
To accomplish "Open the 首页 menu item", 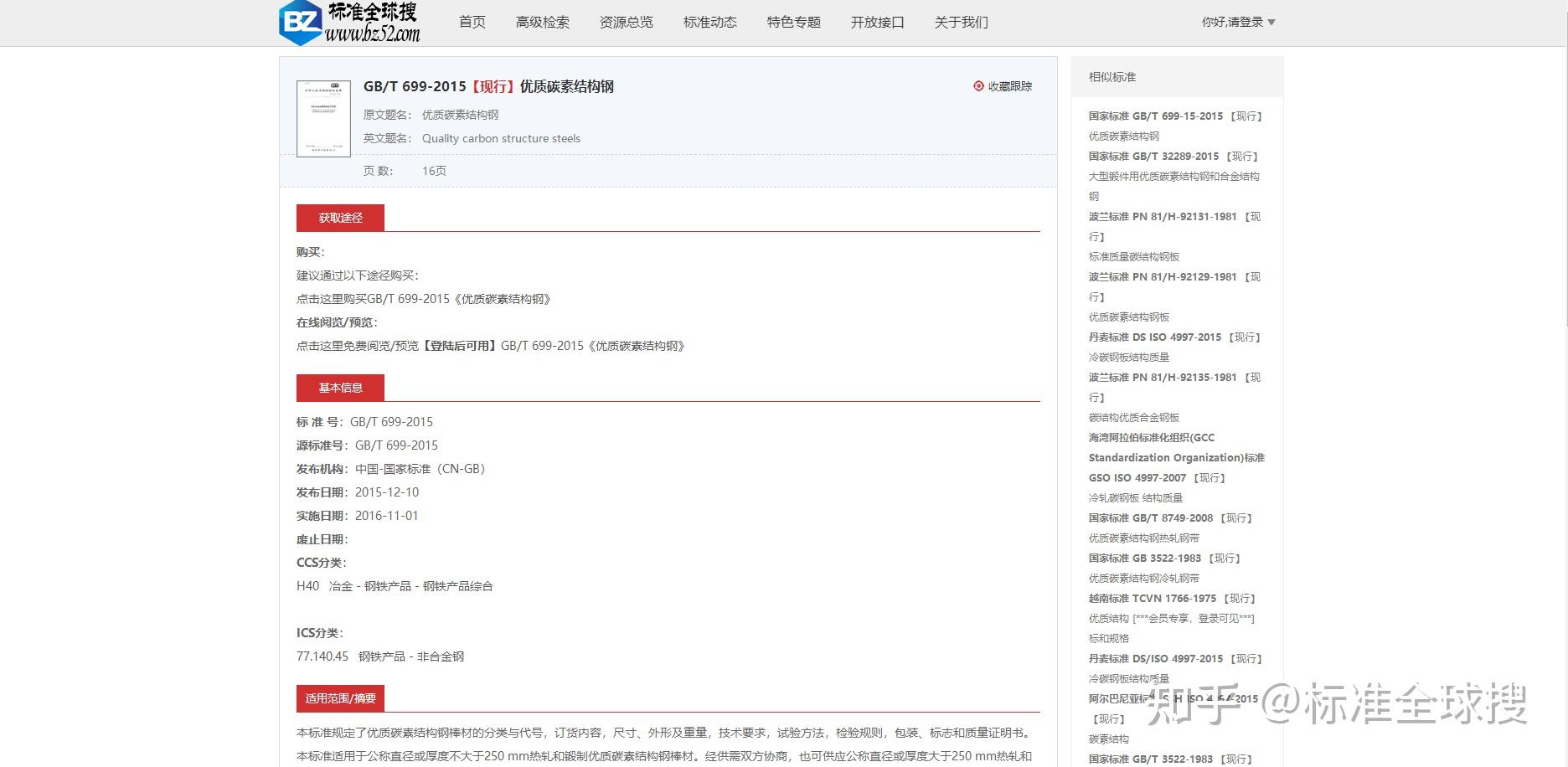I will tap(471, 23).
